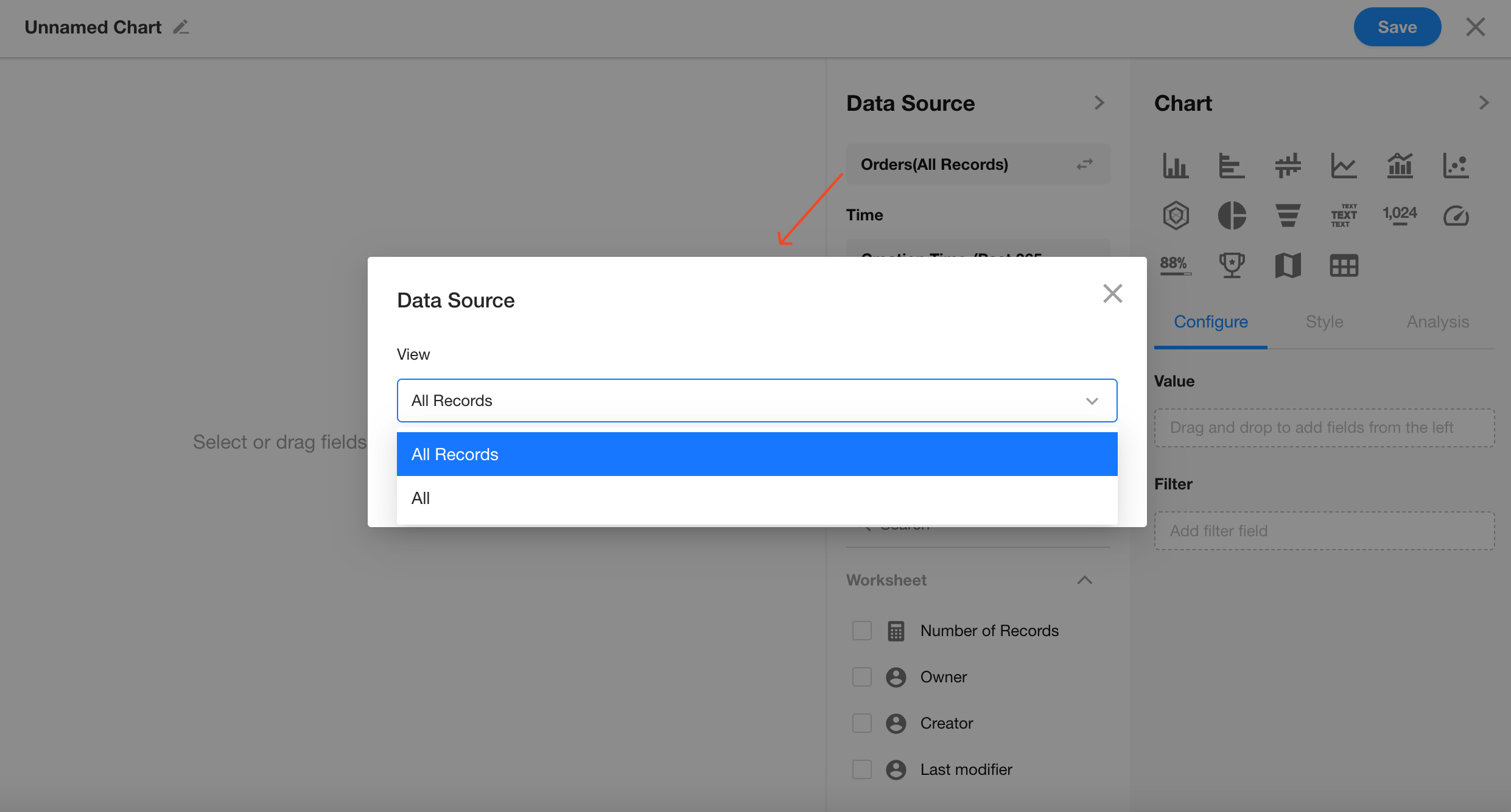
Task: Switch to the Style tab
Action: 1324,321
